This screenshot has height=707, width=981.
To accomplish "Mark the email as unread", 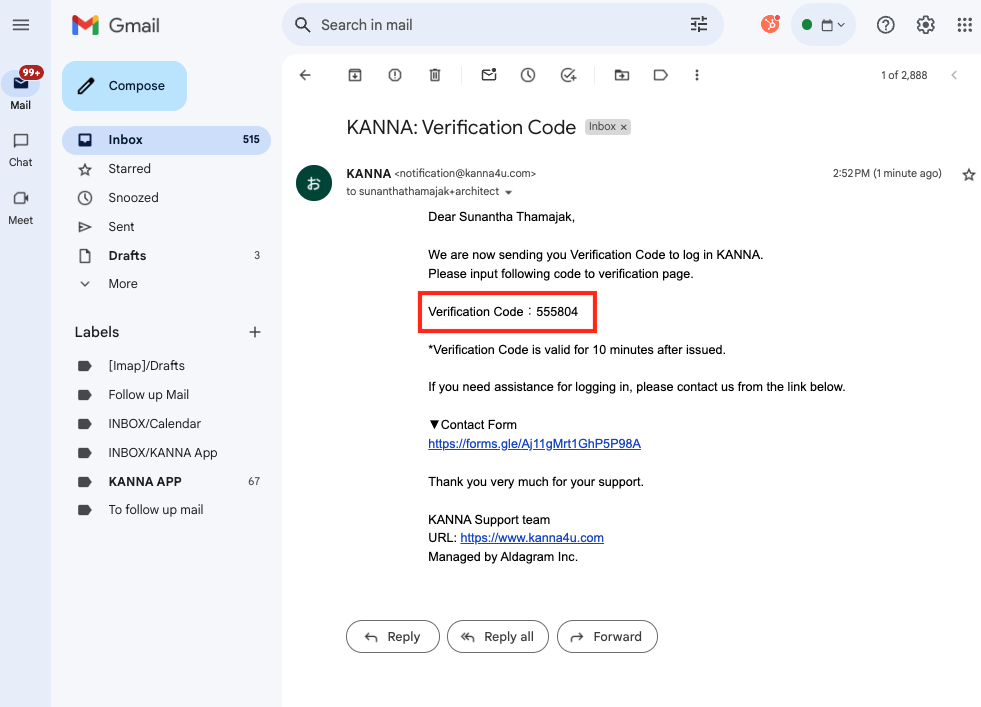I will (489, 75).
